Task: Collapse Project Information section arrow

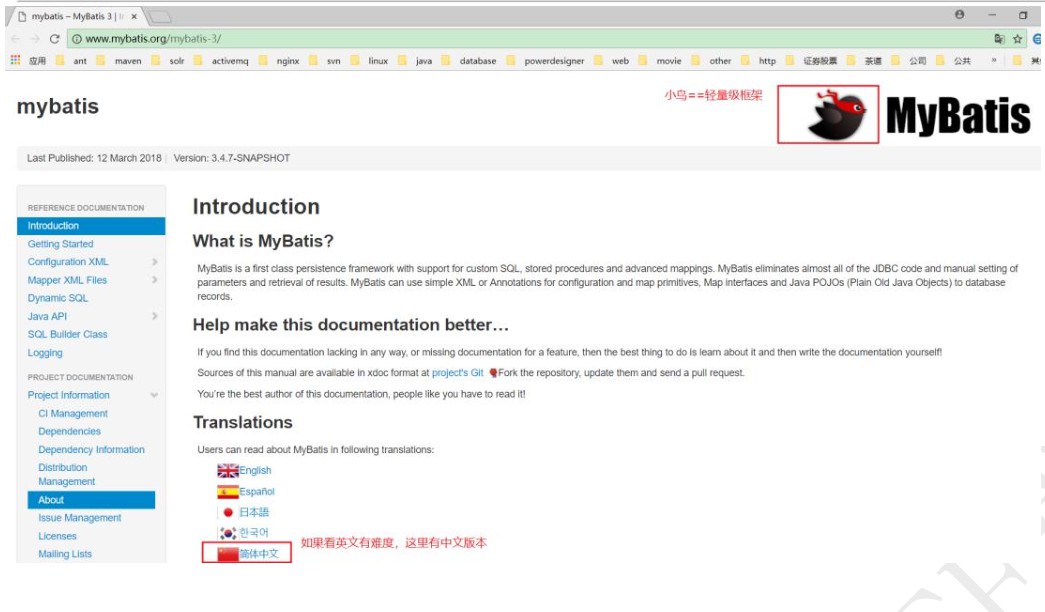Action: point(155,395)
